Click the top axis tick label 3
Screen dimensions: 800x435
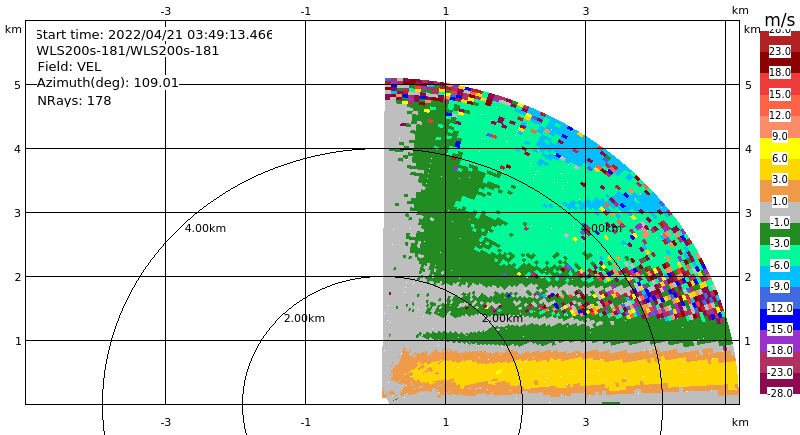pos(586,11)
